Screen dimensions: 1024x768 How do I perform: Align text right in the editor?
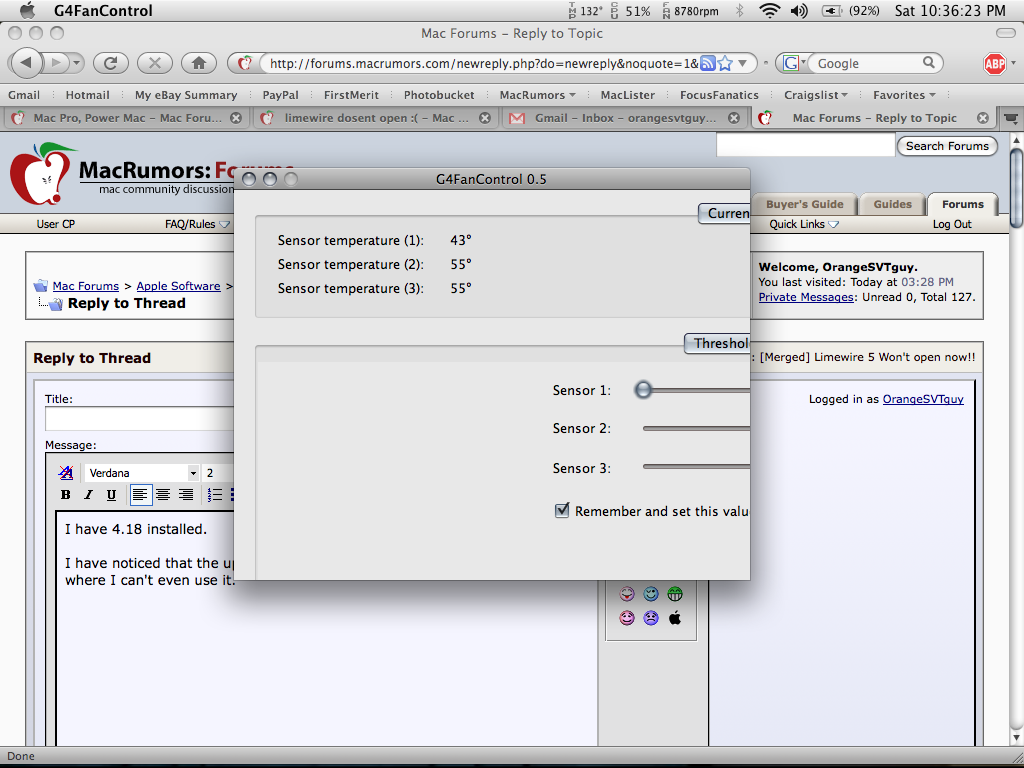186,494
